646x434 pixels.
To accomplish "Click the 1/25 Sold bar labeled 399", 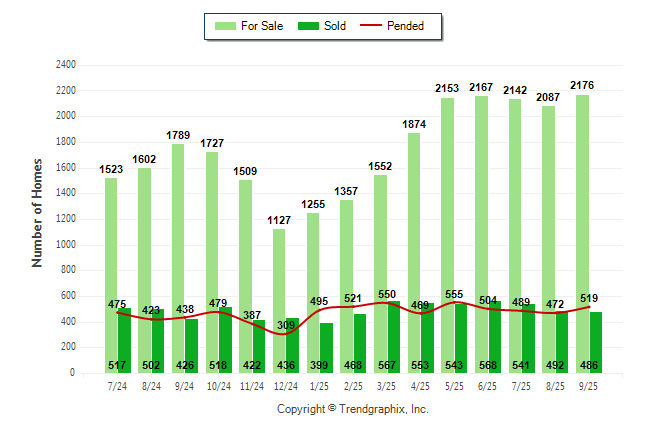I will pos(326,350).
